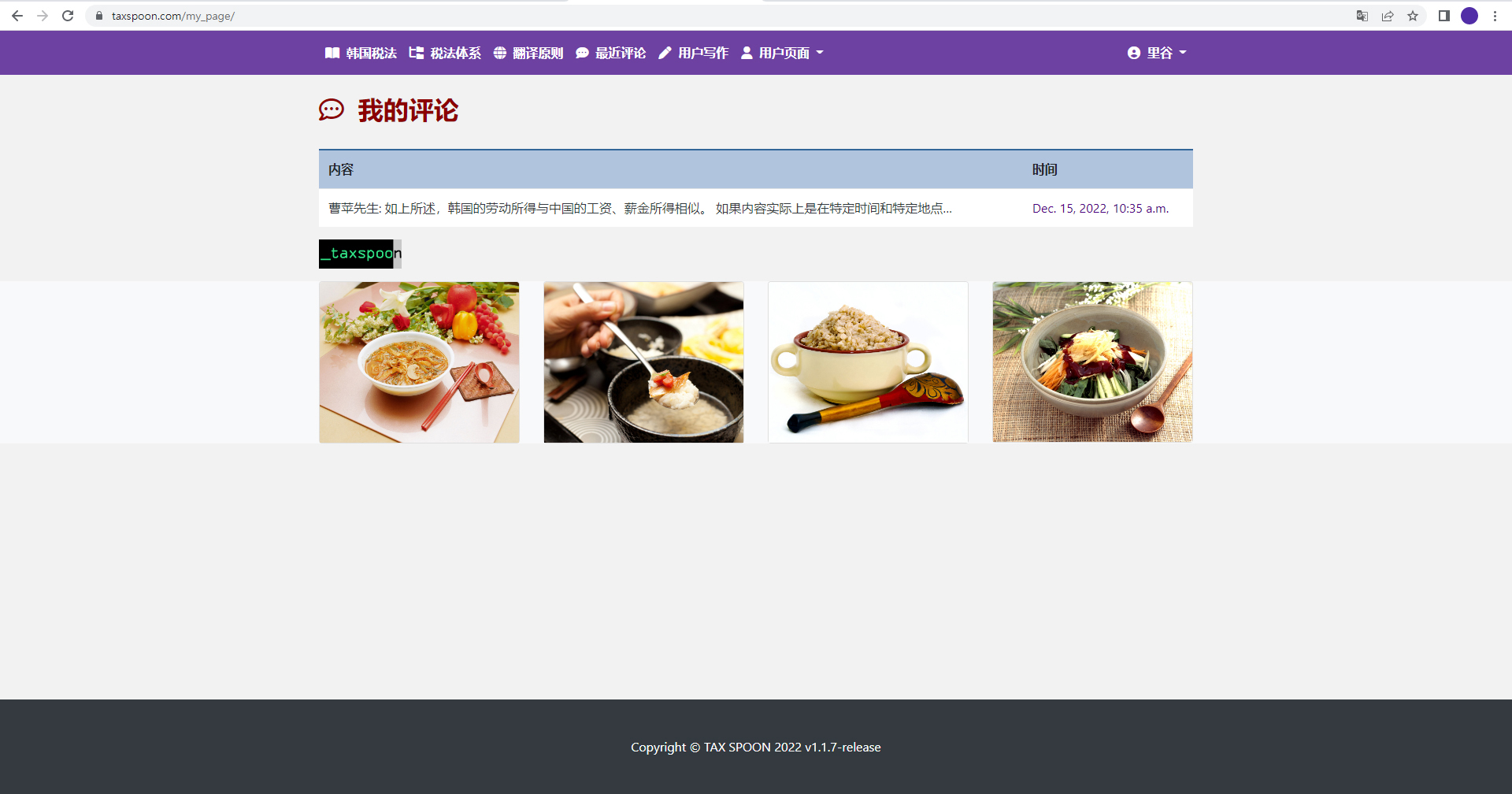This screenshot has height=794, width=1512.
Task: Click the person icon beside 用户页面
Action: 747,53
